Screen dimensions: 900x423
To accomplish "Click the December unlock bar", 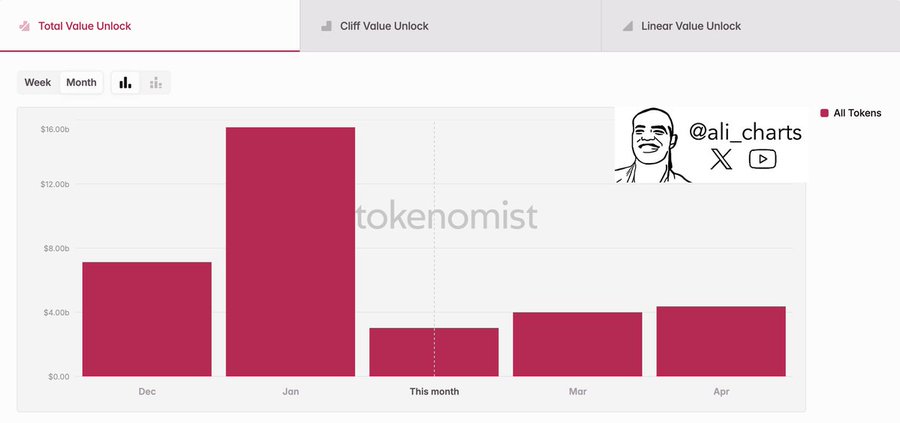I will 147,319.
